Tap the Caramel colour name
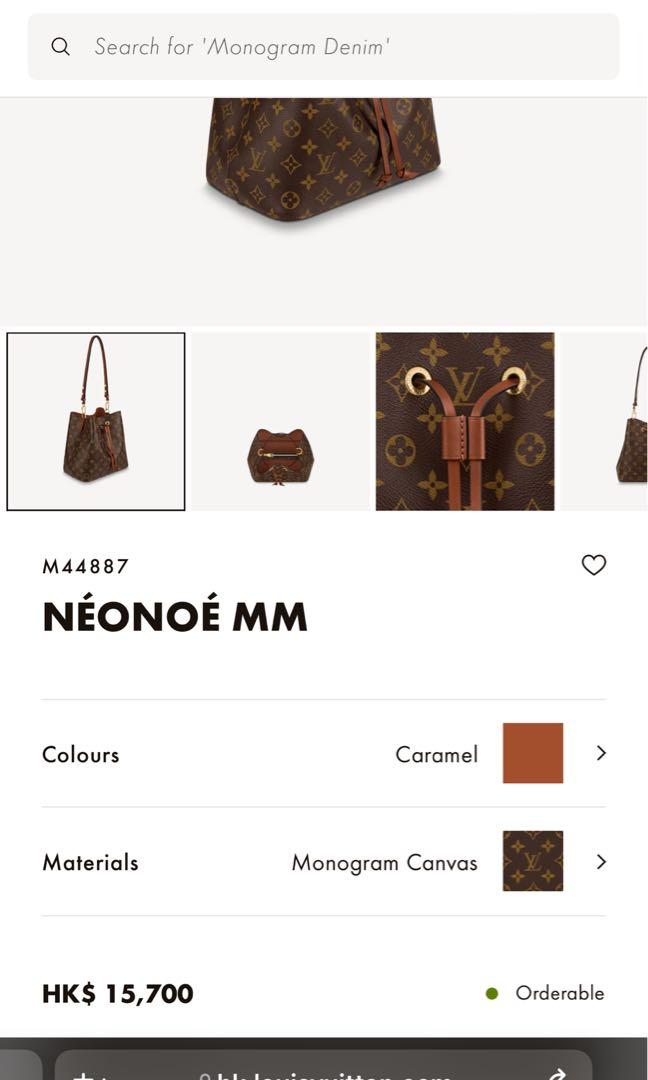The height and width of the screenshot is (1080, 648). click(x=437, y=754)
